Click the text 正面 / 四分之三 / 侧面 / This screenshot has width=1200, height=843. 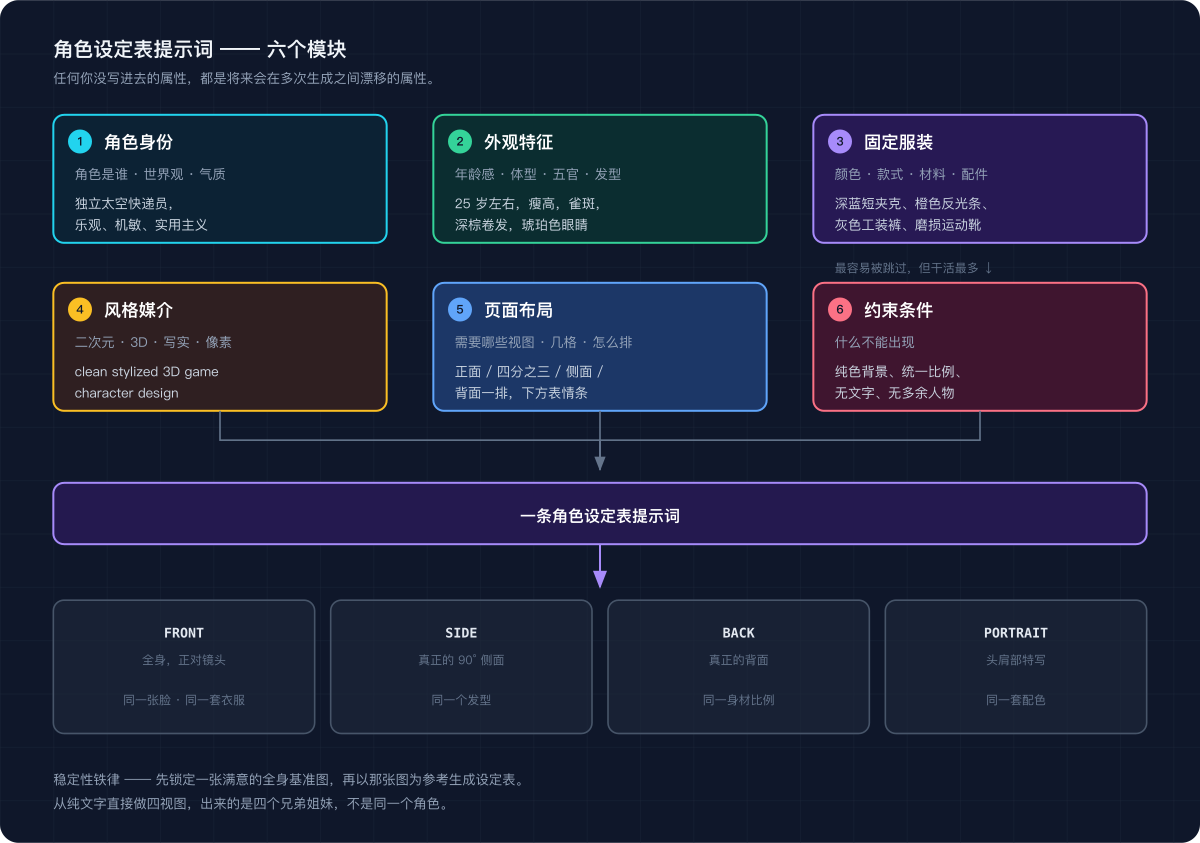[x=529, y=371]
